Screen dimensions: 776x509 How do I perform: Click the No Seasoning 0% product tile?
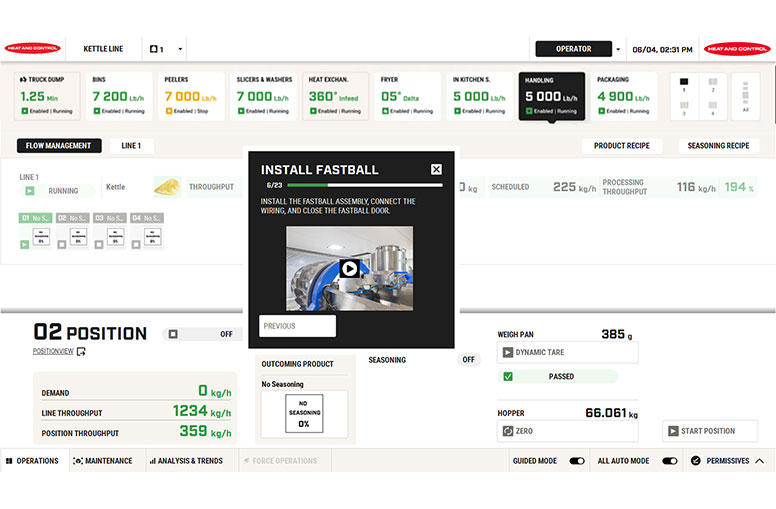pos(304,413)
